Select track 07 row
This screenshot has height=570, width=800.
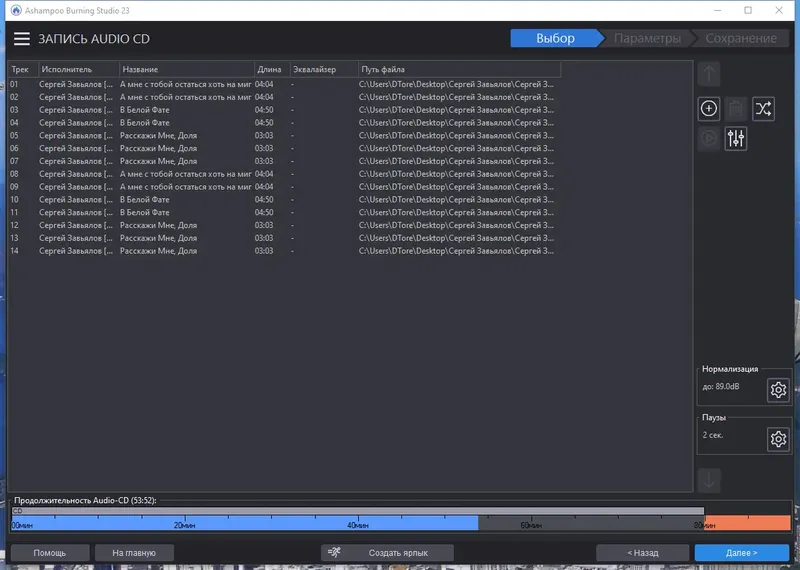coord(284,161)
